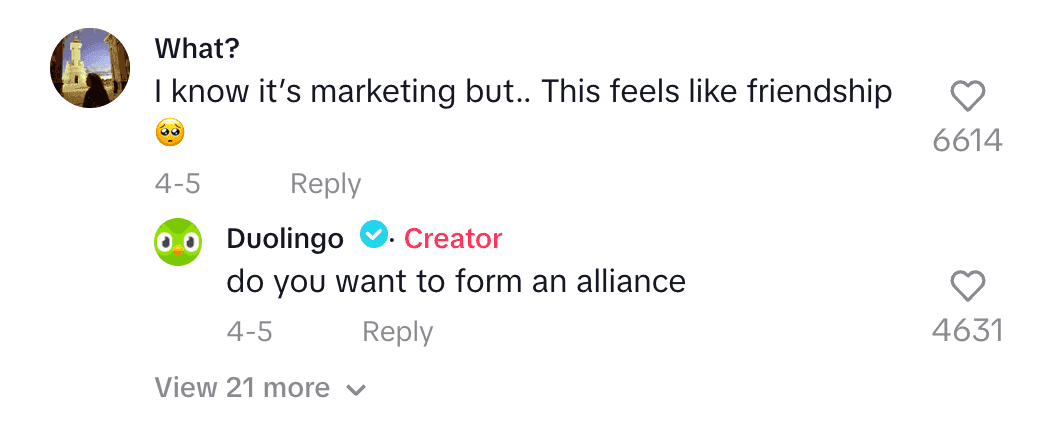Reply to Duolingo's alliance comment

tap(397, 332)
